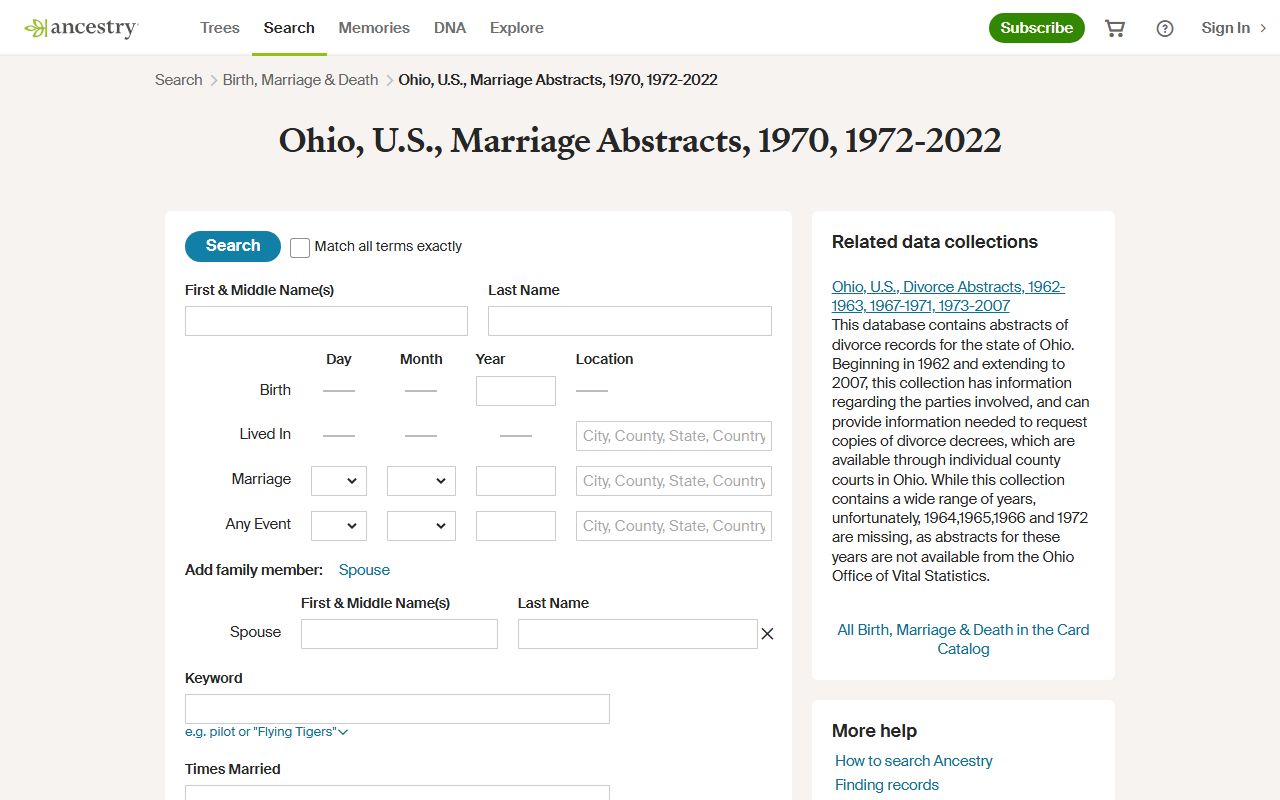Image resolution: width=1280 pixels, height=800 pixels.
Task: Open the Marriage Month dropdown
Action: [421, 481]
